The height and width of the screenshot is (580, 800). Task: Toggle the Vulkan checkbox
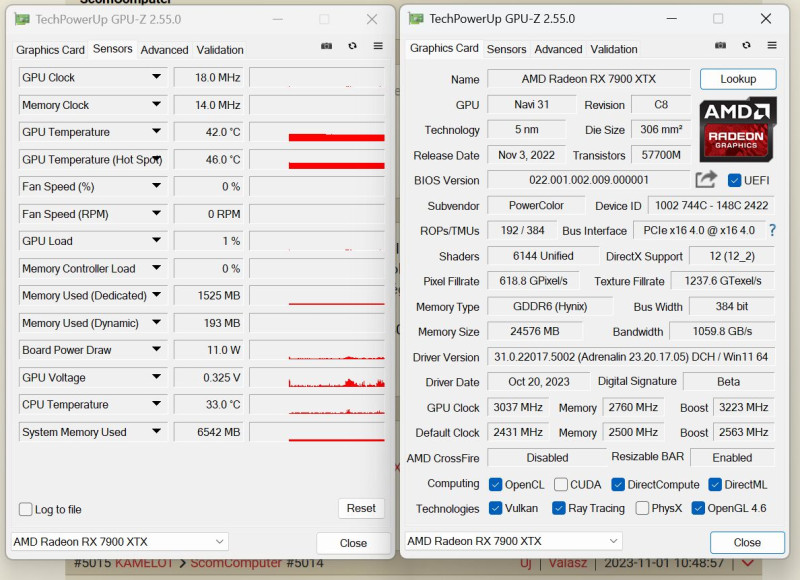[x=495, y=508]
